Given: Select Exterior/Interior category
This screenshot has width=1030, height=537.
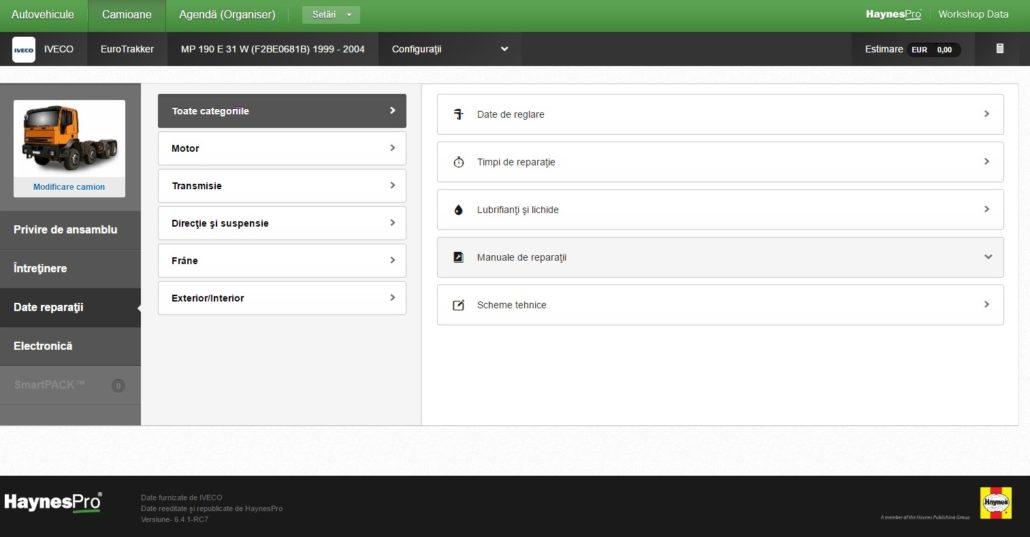Looking at the screenshot, I should point(282,298).
